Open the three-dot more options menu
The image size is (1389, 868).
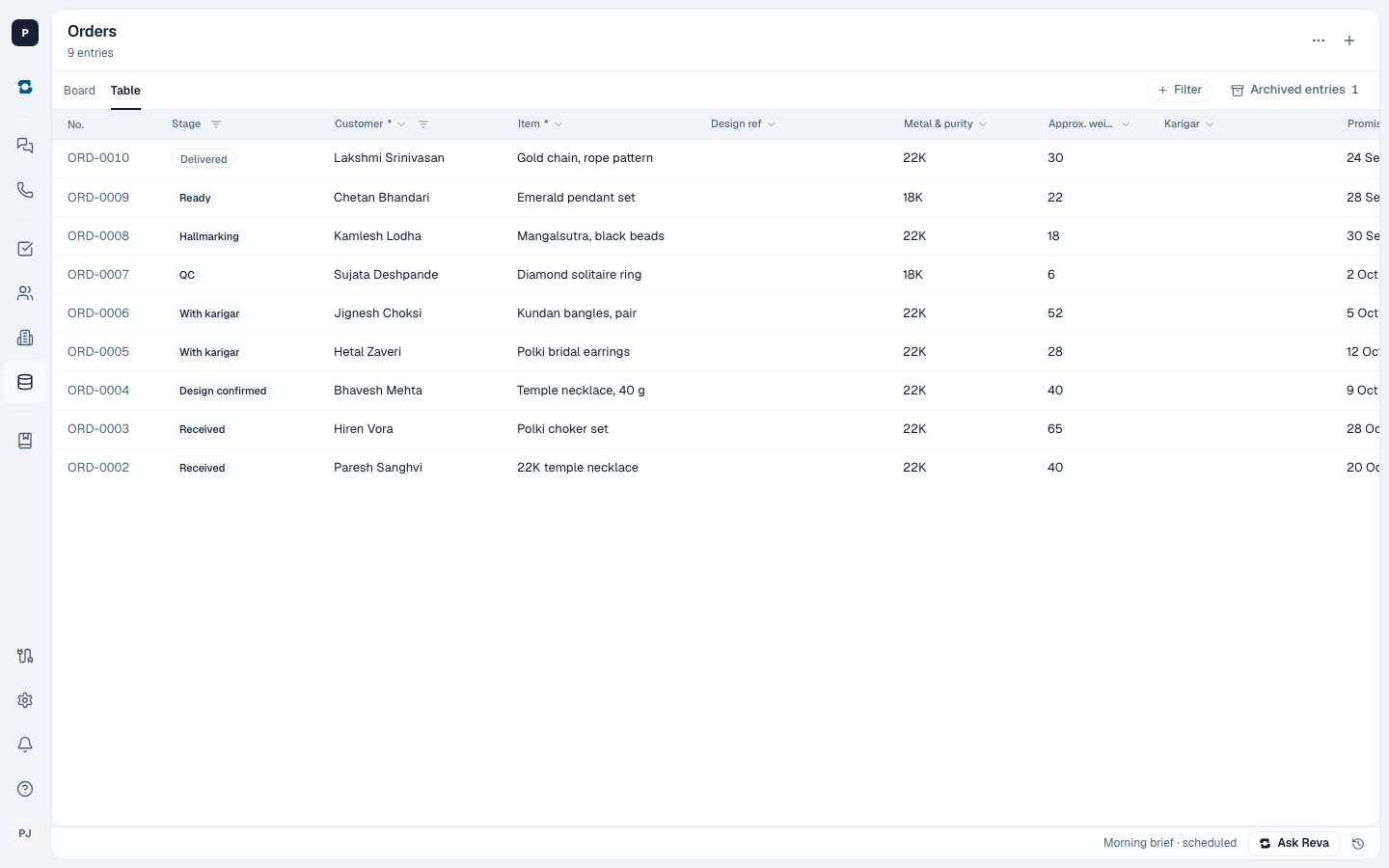(1319, 41)
